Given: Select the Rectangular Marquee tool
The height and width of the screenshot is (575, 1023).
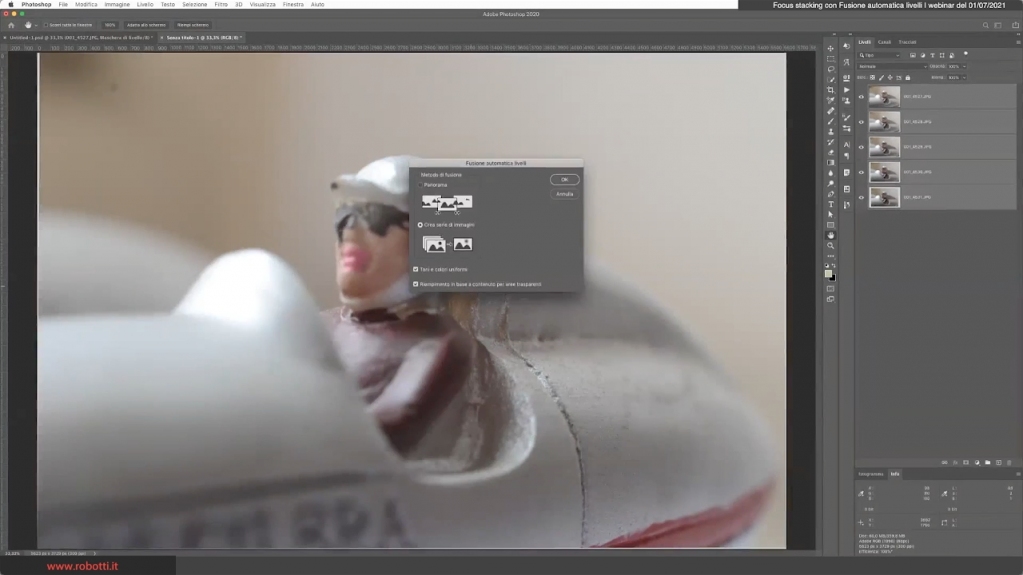Looking at the screenshot, I should (x=831, y=59).
